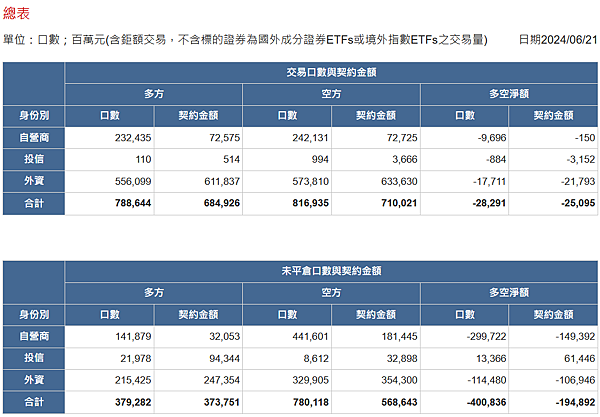Select the cell showing -149,392
Image resolution: width=600 pixels, height=417 pixels.
point(553,337)
